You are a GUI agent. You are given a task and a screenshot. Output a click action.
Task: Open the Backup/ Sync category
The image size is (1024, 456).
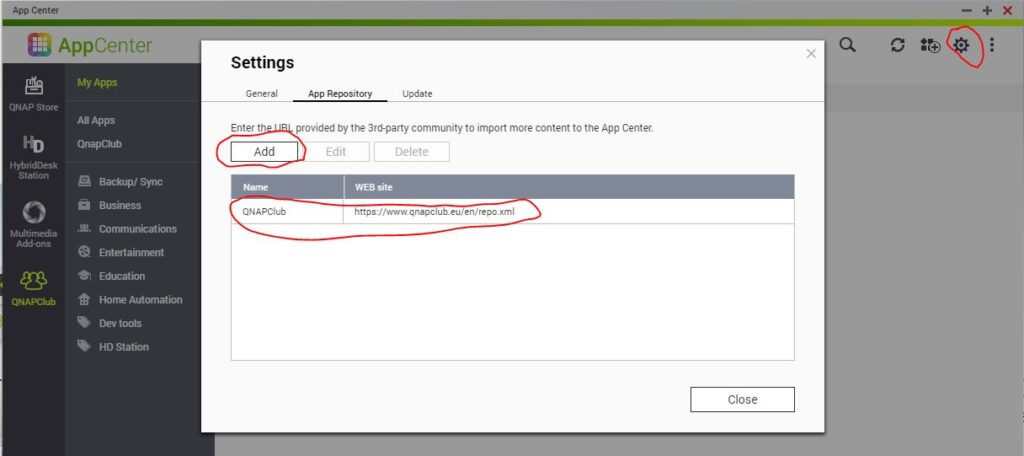coord(131,182)
